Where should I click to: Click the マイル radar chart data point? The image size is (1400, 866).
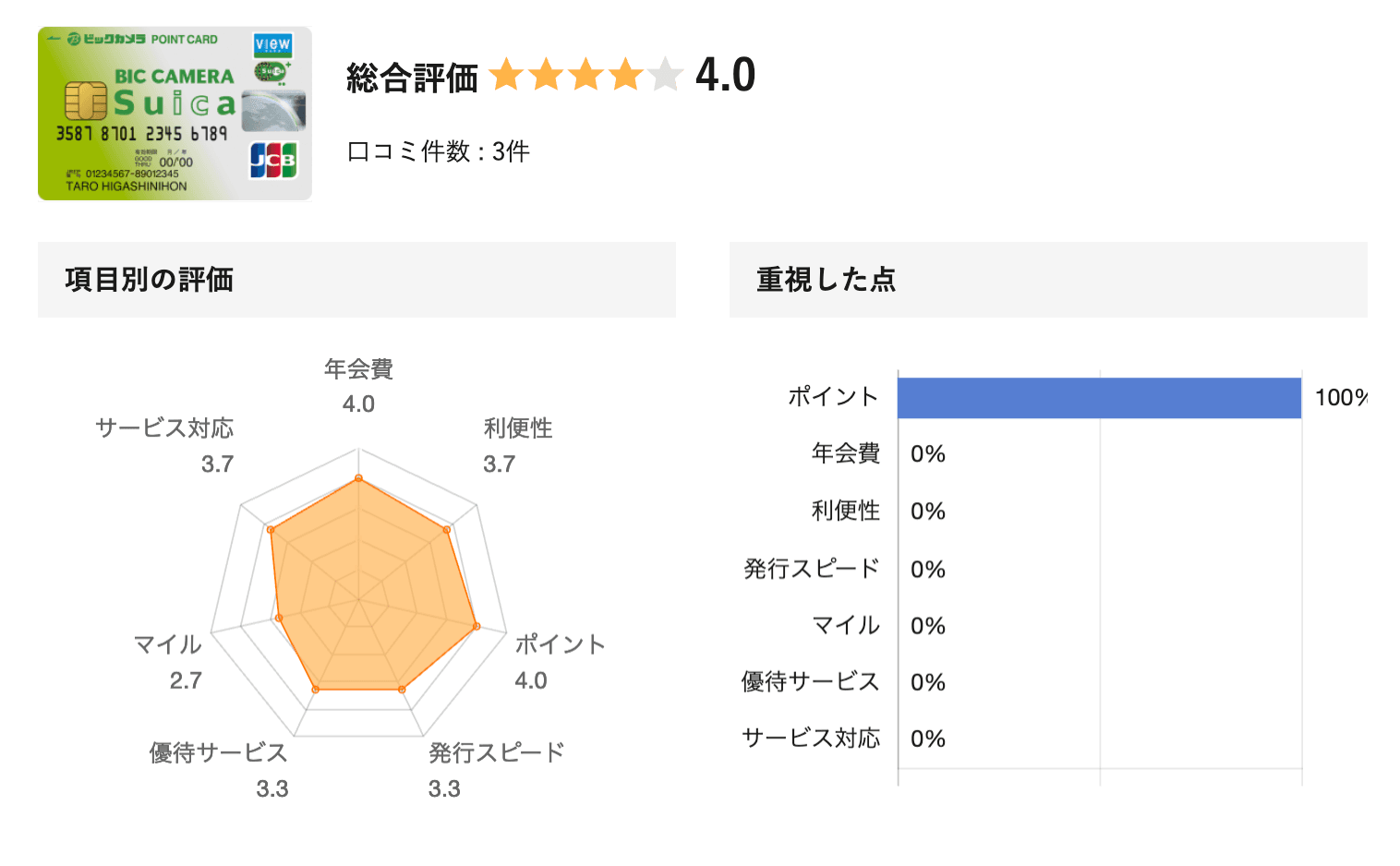click(279, 618)
